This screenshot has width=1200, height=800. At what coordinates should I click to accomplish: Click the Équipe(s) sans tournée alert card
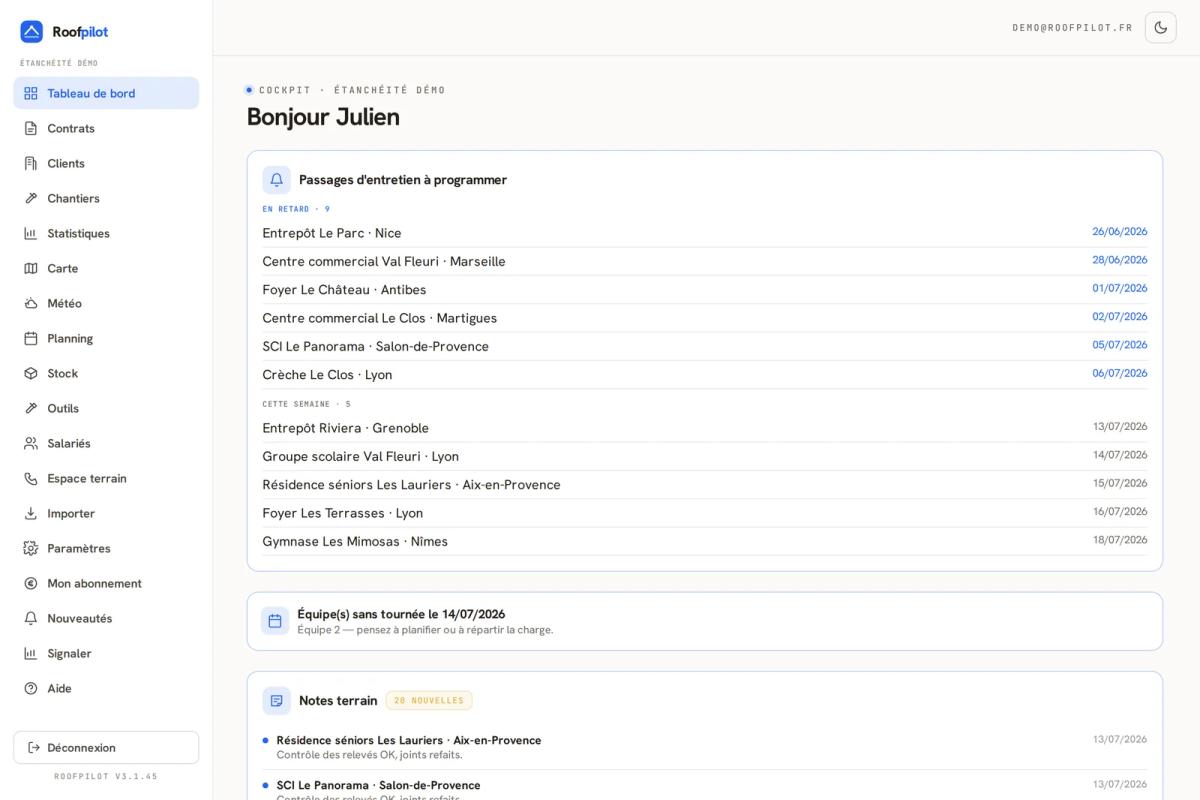coord(705,621)
